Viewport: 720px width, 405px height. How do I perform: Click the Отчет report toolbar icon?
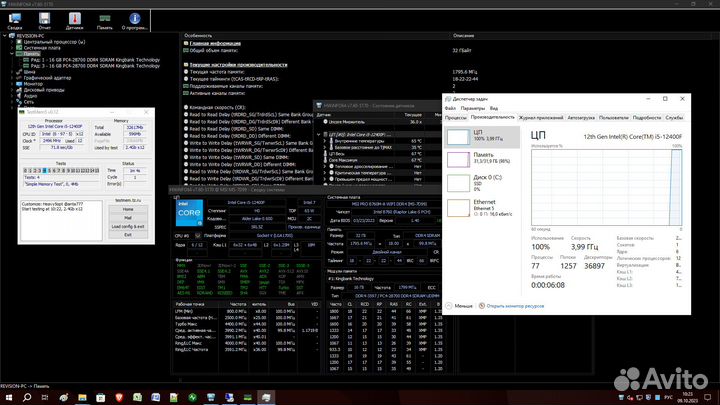click(45, 21)
